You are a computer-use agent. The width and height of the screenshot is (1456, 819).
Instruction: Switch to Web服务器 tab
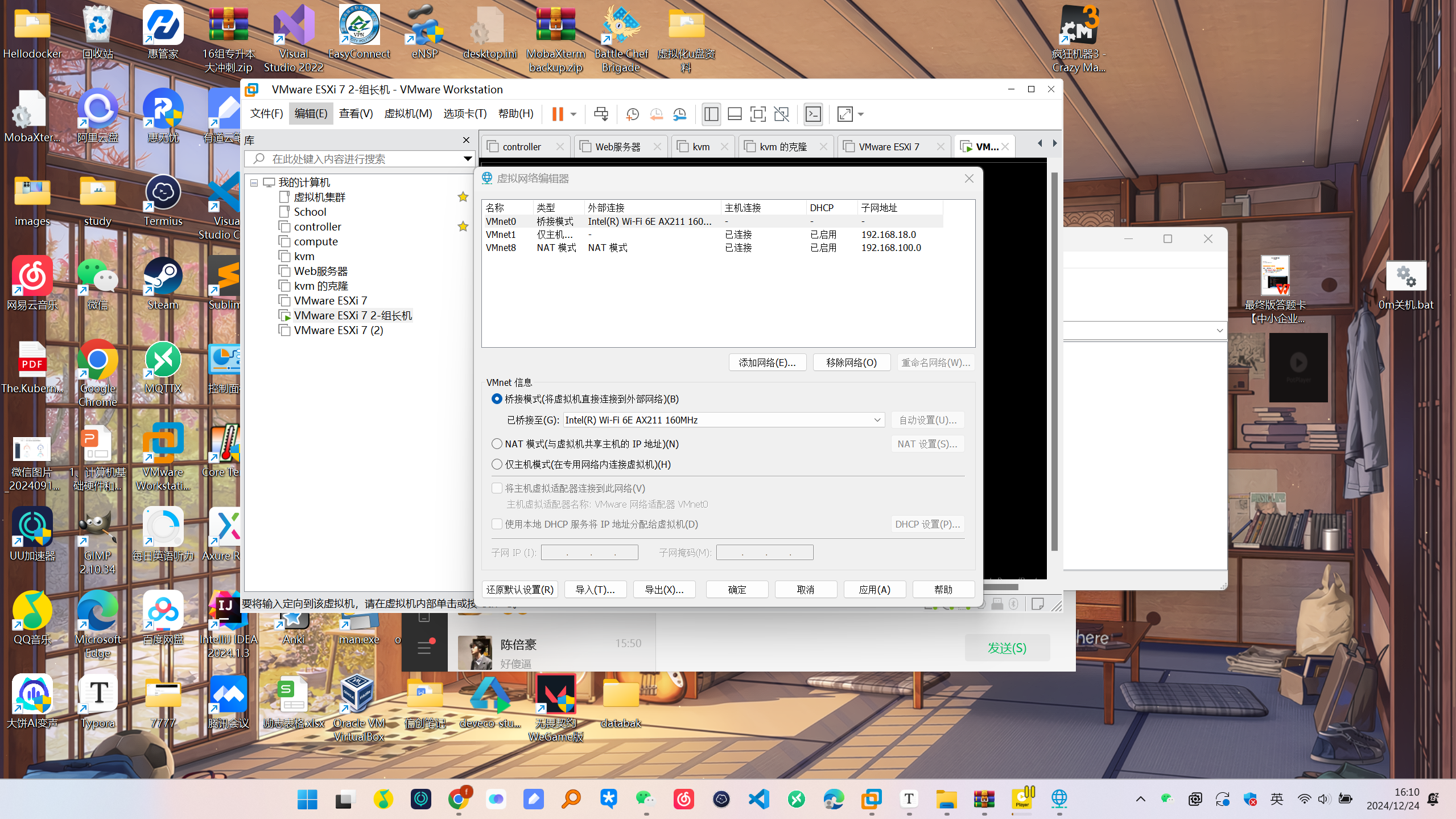[x=620, y=147]
